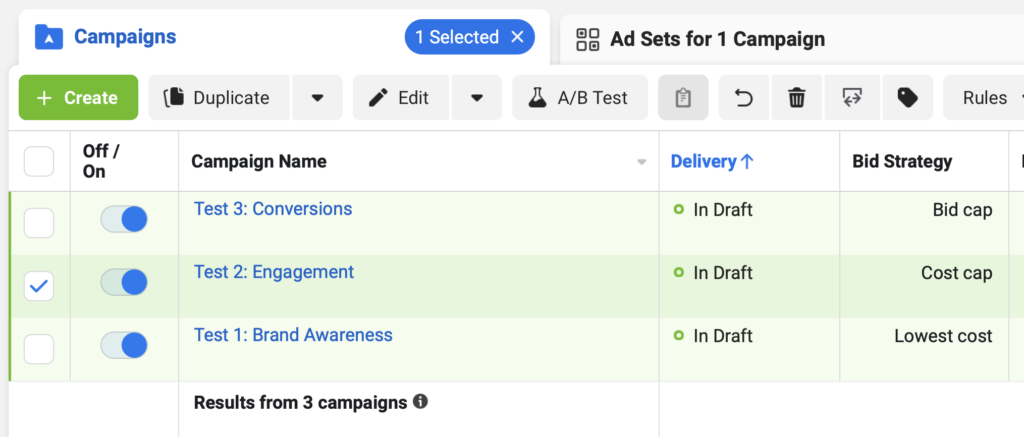1024x437 pixels.
Task: Check the Test 1: Brand Awareness checkbox
Action: point(39,349)
